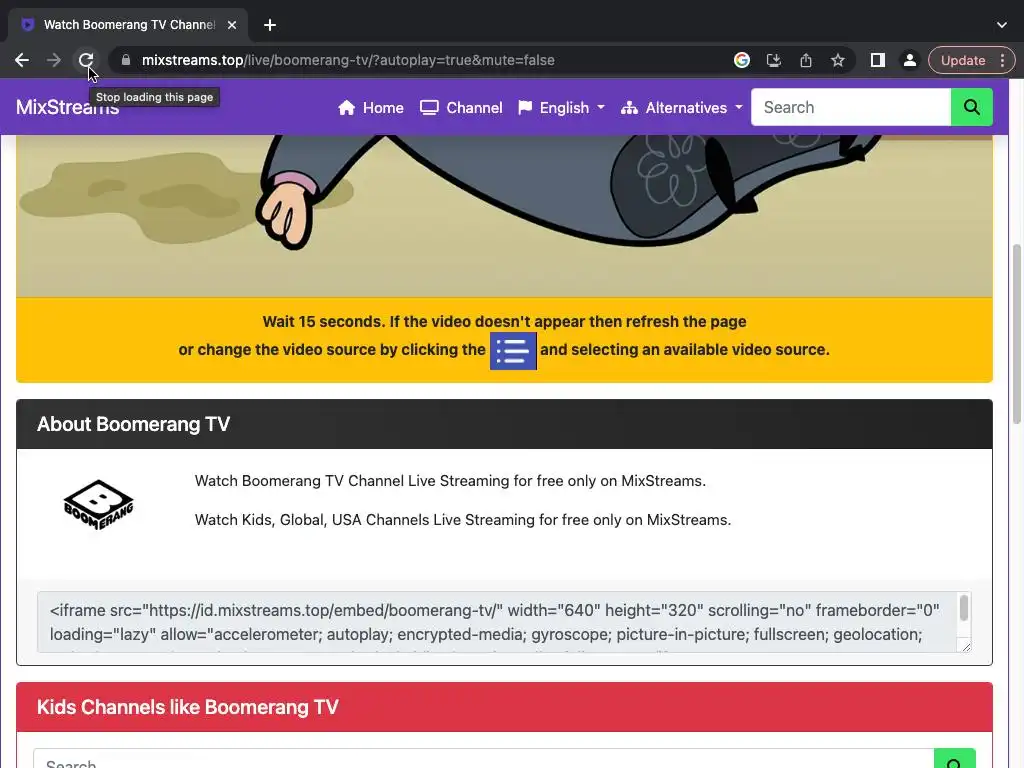Open Channel in the navbar
The width and height of the screenshot is (1024, 768).
click(461, 108)
